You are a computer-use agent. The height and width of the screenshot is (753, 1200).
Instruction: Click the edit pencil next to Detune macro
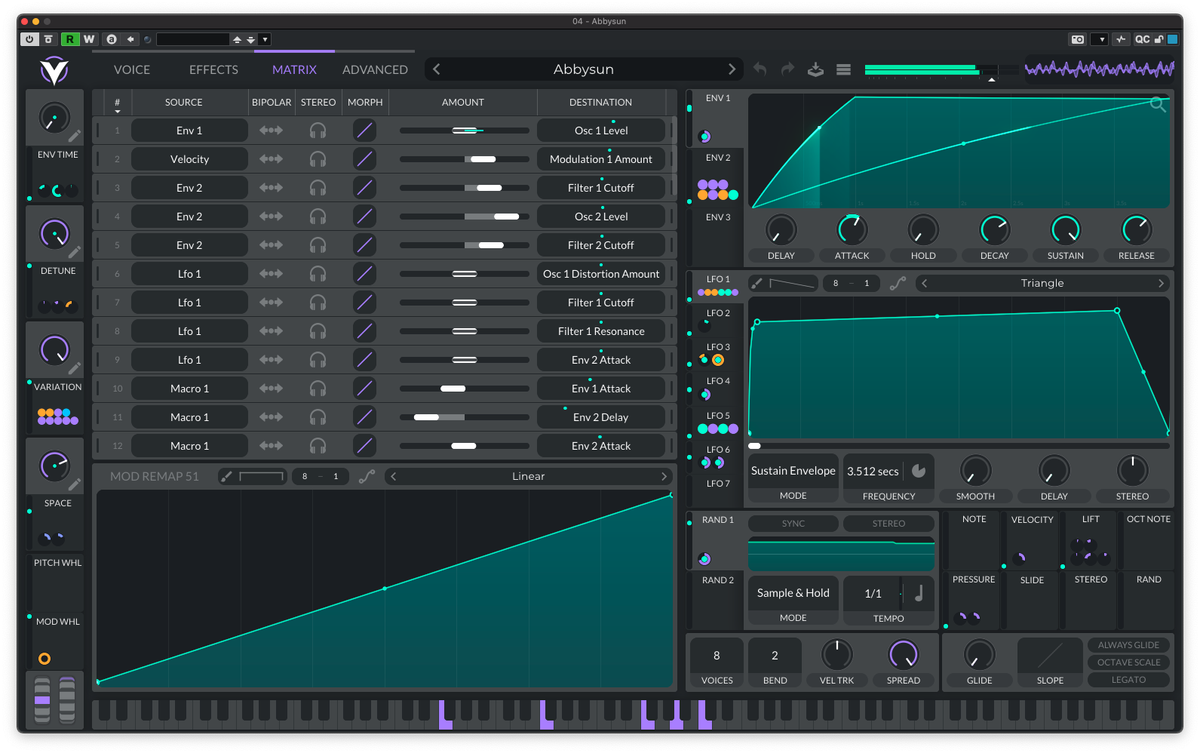point(75,253)
